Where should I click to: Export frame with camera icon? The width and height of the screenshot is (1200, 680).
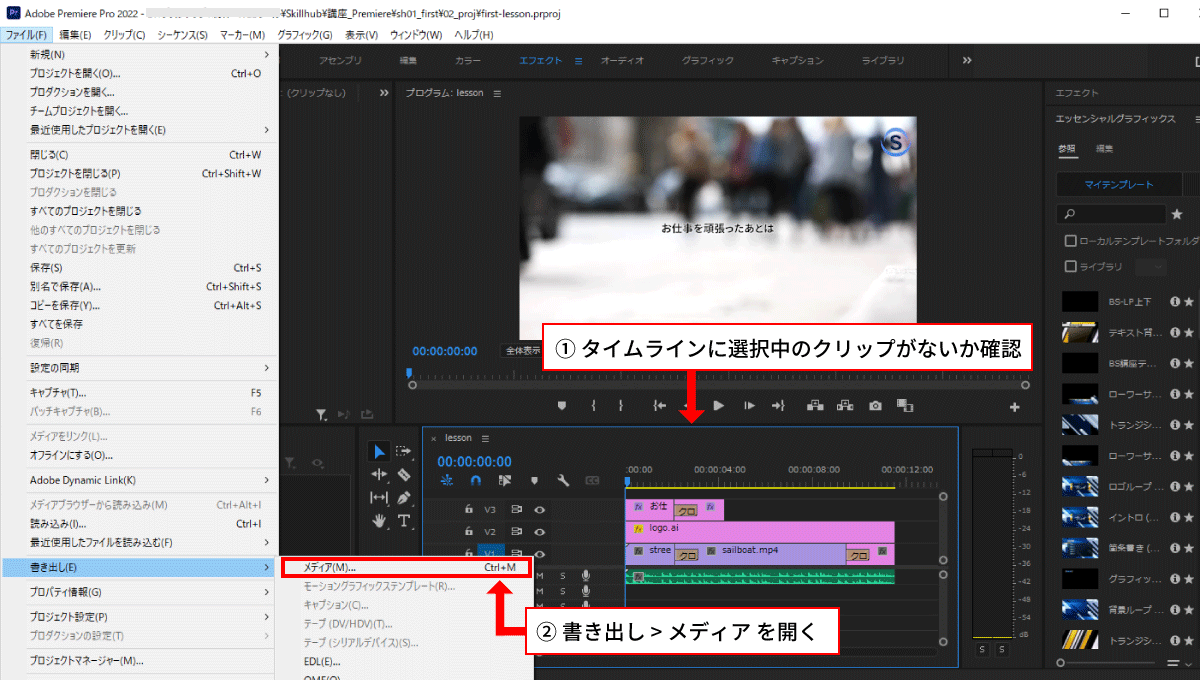(x=875, y=405)
